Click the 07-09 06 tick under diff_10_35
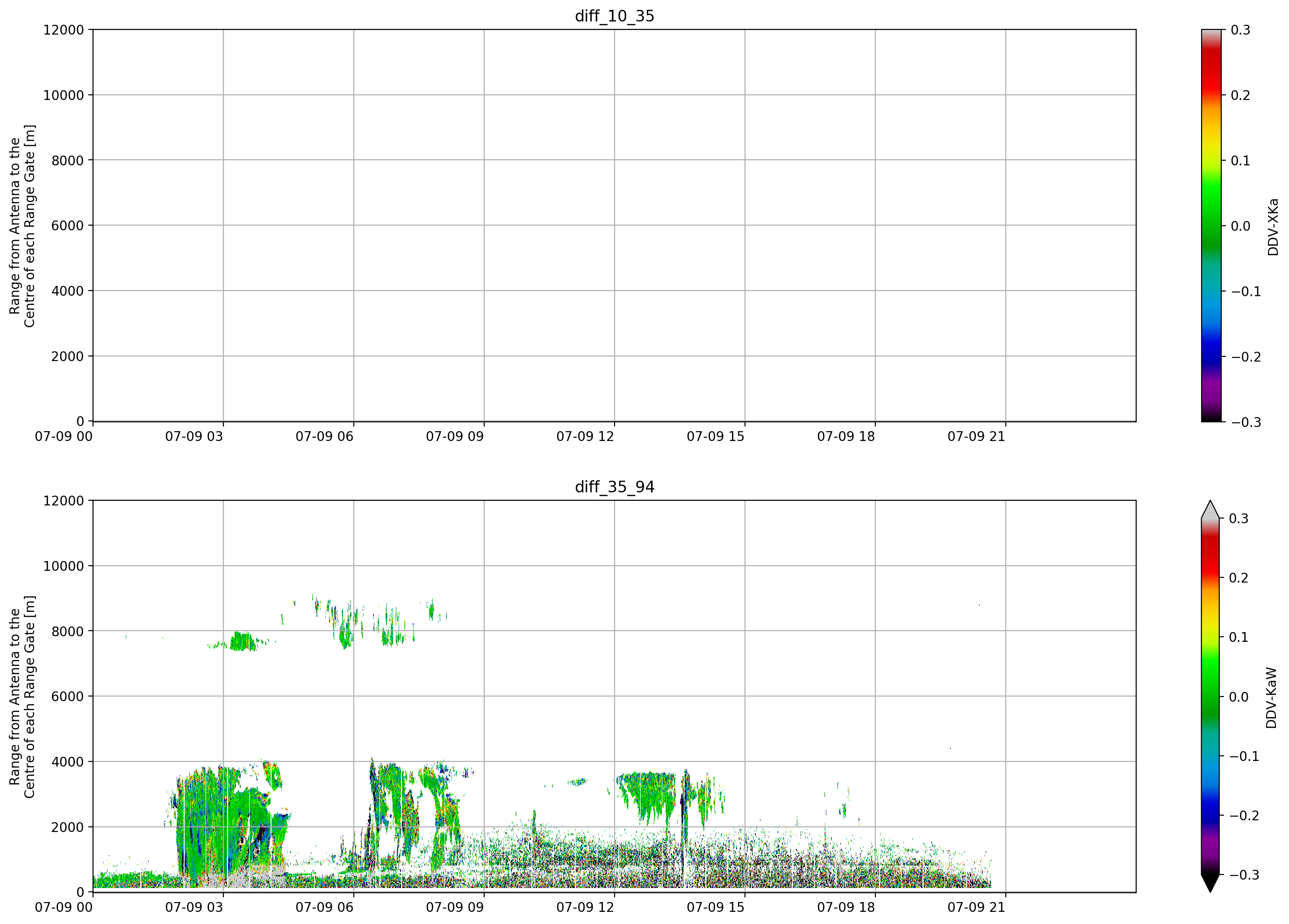This screenshot has width=1289, height=924. click(x=324, y=437)
